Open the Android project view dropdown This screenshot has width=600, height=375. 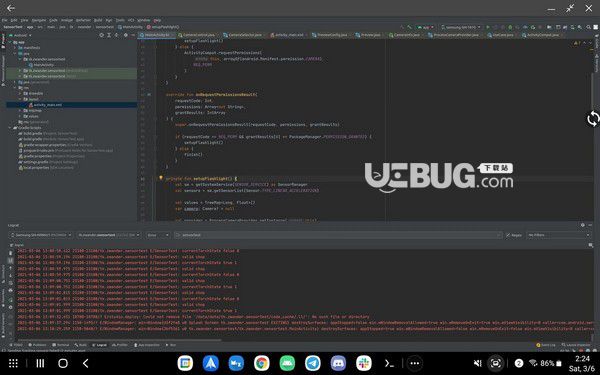coord(20,35)
